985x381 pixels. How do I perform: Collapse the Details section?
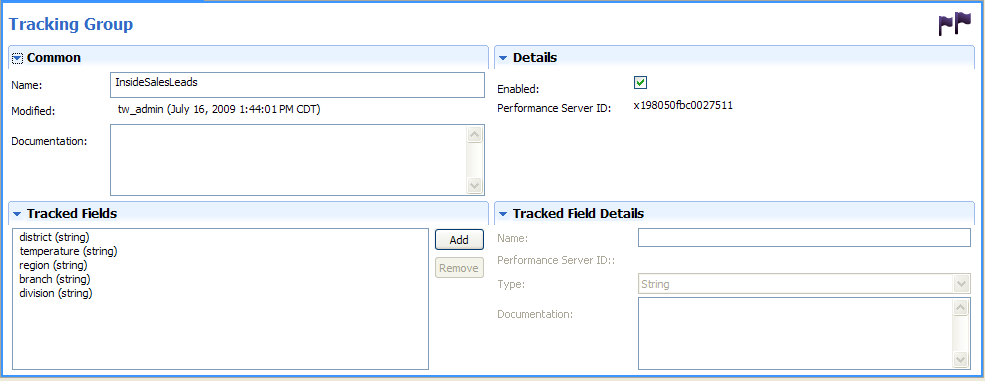[x=503, y=58]
